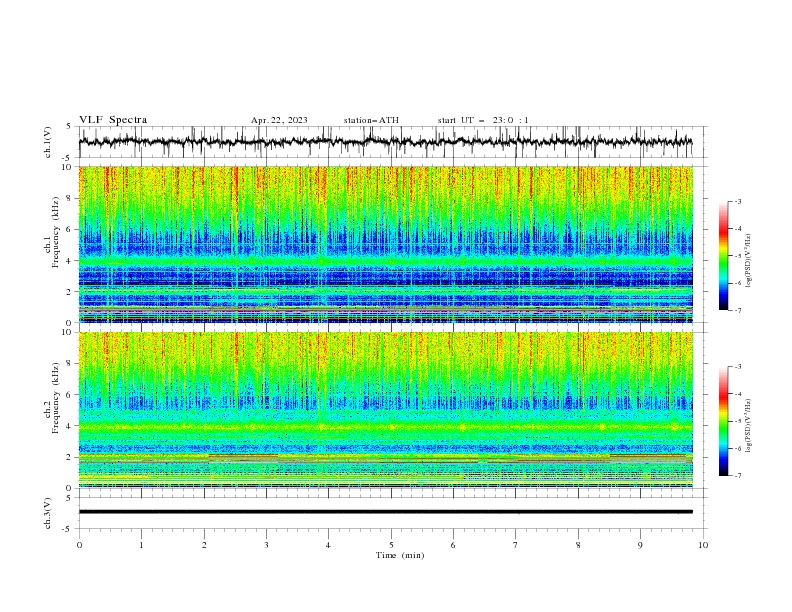Click the ch.2 color scale bar

coord(723,421)
